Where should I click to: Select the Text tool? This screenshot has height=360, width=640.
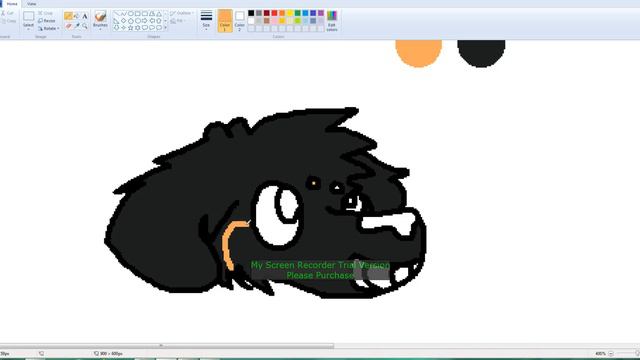pos(85,16)
